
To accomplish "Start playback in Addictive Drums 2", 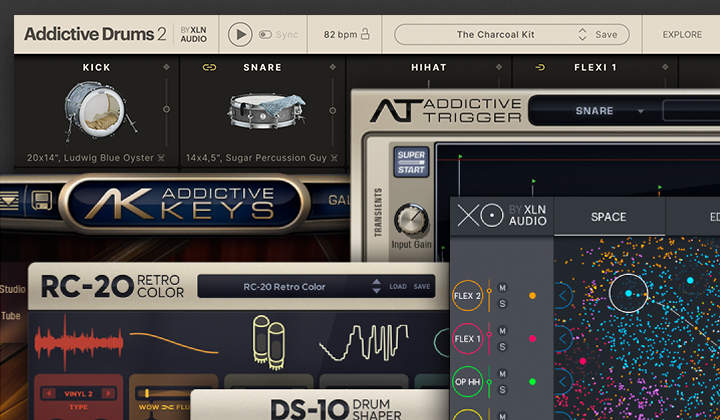I will point(240,34).
